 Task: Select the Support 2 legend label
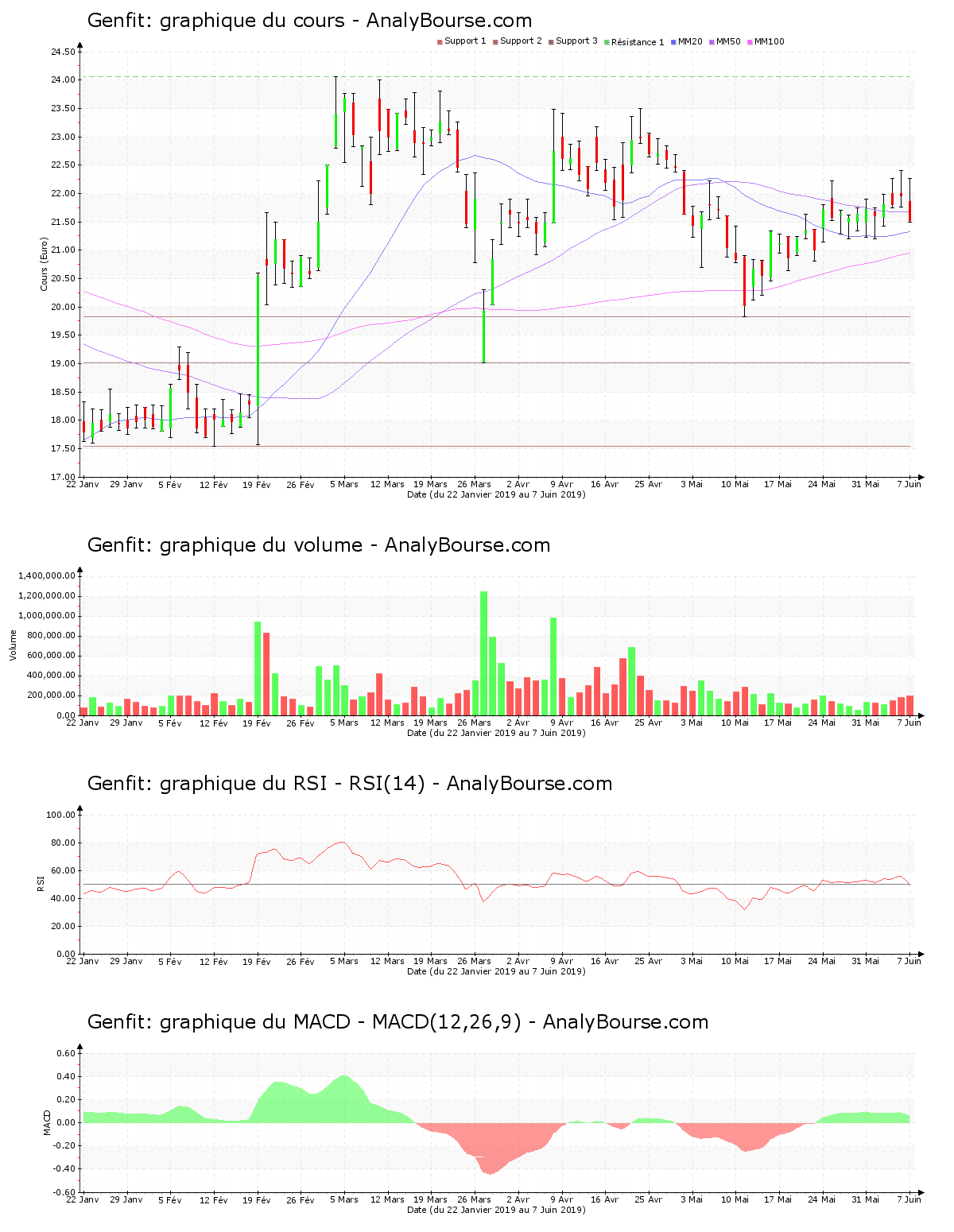click(x=521, y=41)
